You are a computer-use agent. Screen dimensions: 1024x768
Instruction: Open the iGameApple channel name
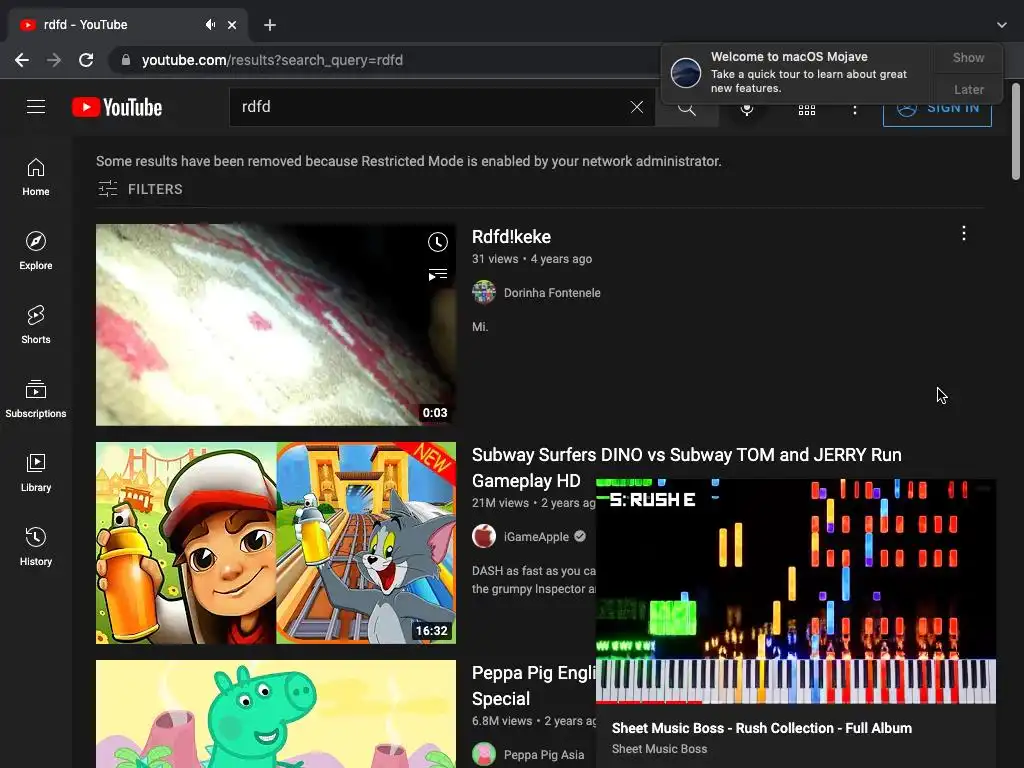pyautogui.click(x=536, y=537)
